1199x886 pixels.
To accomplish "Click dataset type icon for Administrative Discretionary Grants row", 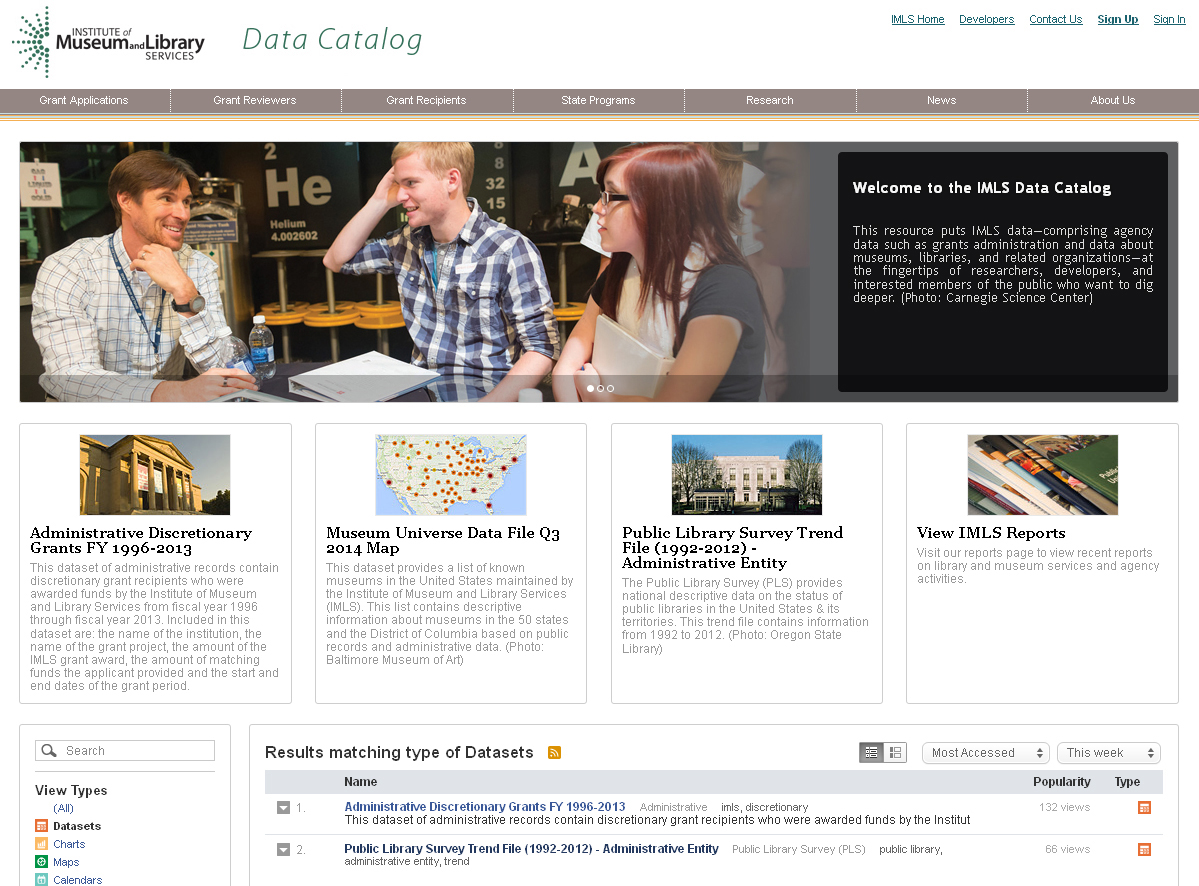I will [x=1144, y=807].
